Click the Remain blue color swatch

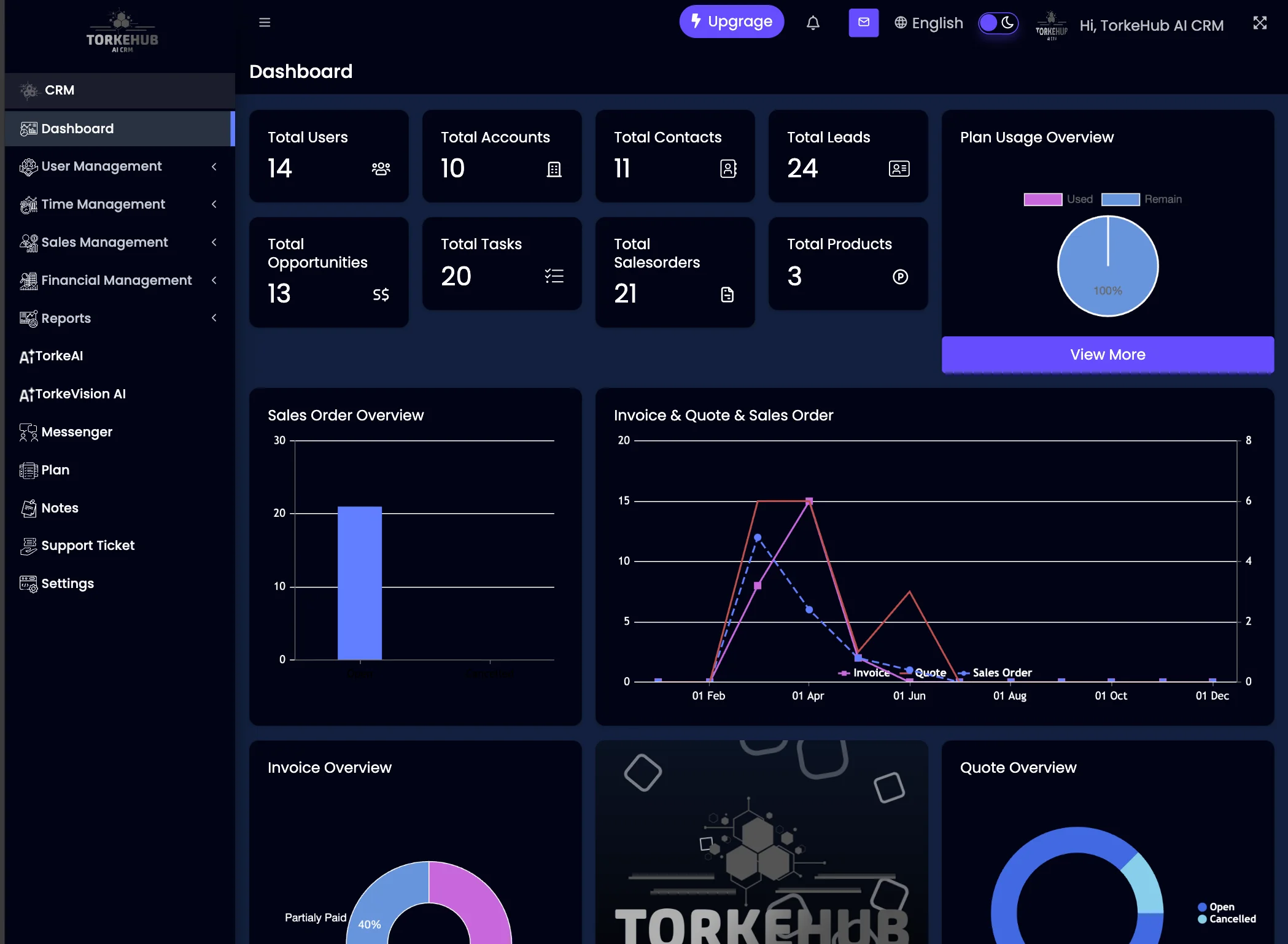tap(1120, 199)
